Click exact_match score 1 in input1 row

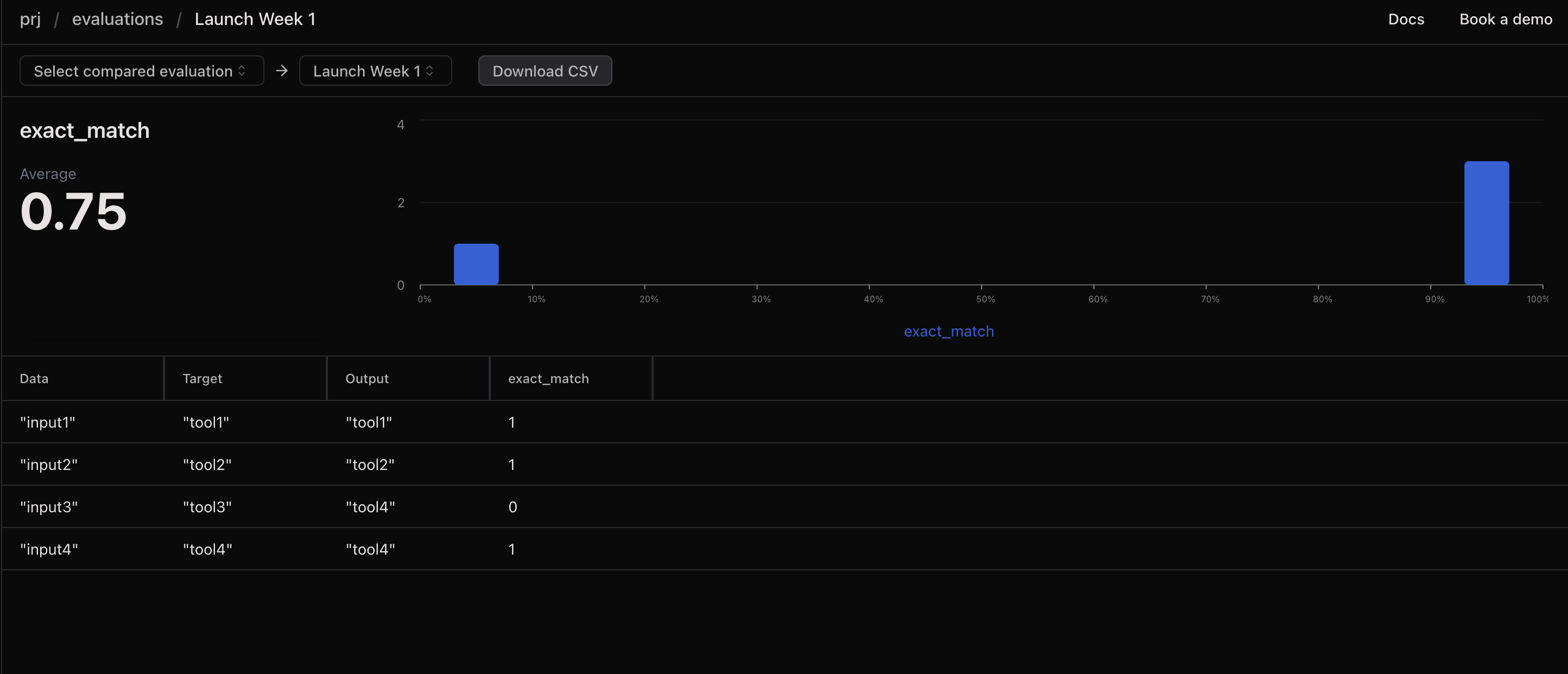coord(512,422)
